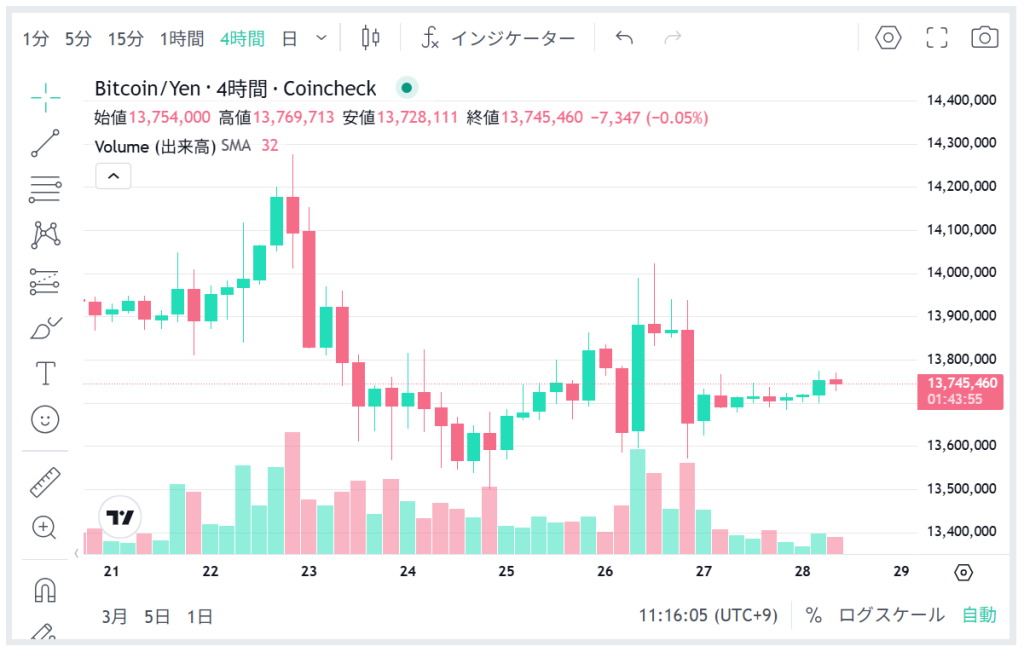Collapse the indicator legend arrow
Image resolution: width=1024 pixels, height=652 pixels.
113,176
